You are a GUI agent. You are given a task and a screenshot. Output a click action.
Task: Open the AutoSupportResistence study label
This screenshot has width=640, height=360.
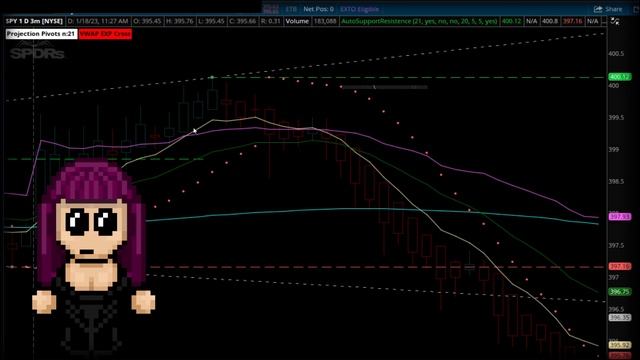tap(419, 21)
